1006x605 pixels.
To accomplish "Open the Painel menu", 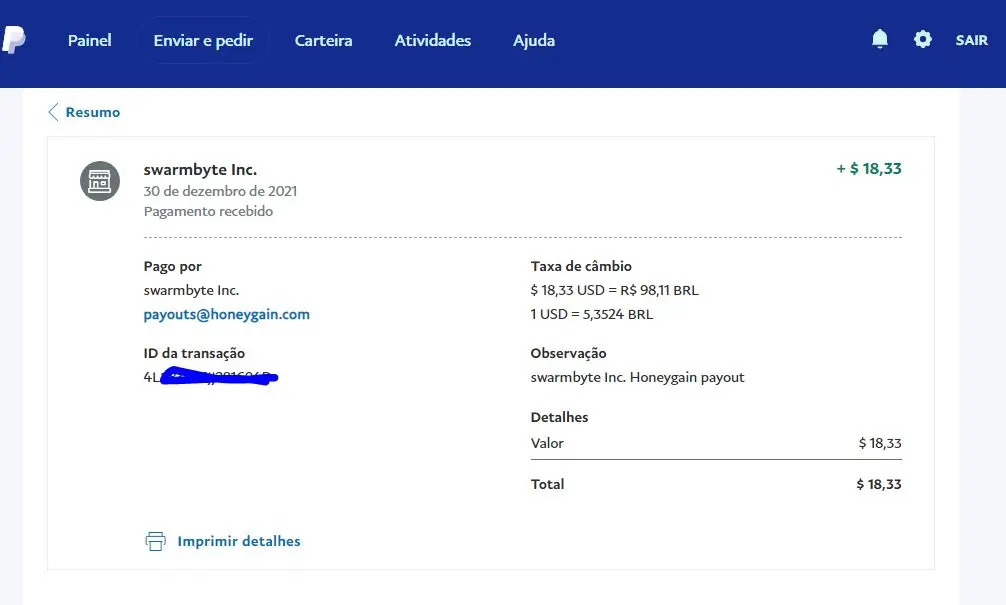I will coord(90,40).
